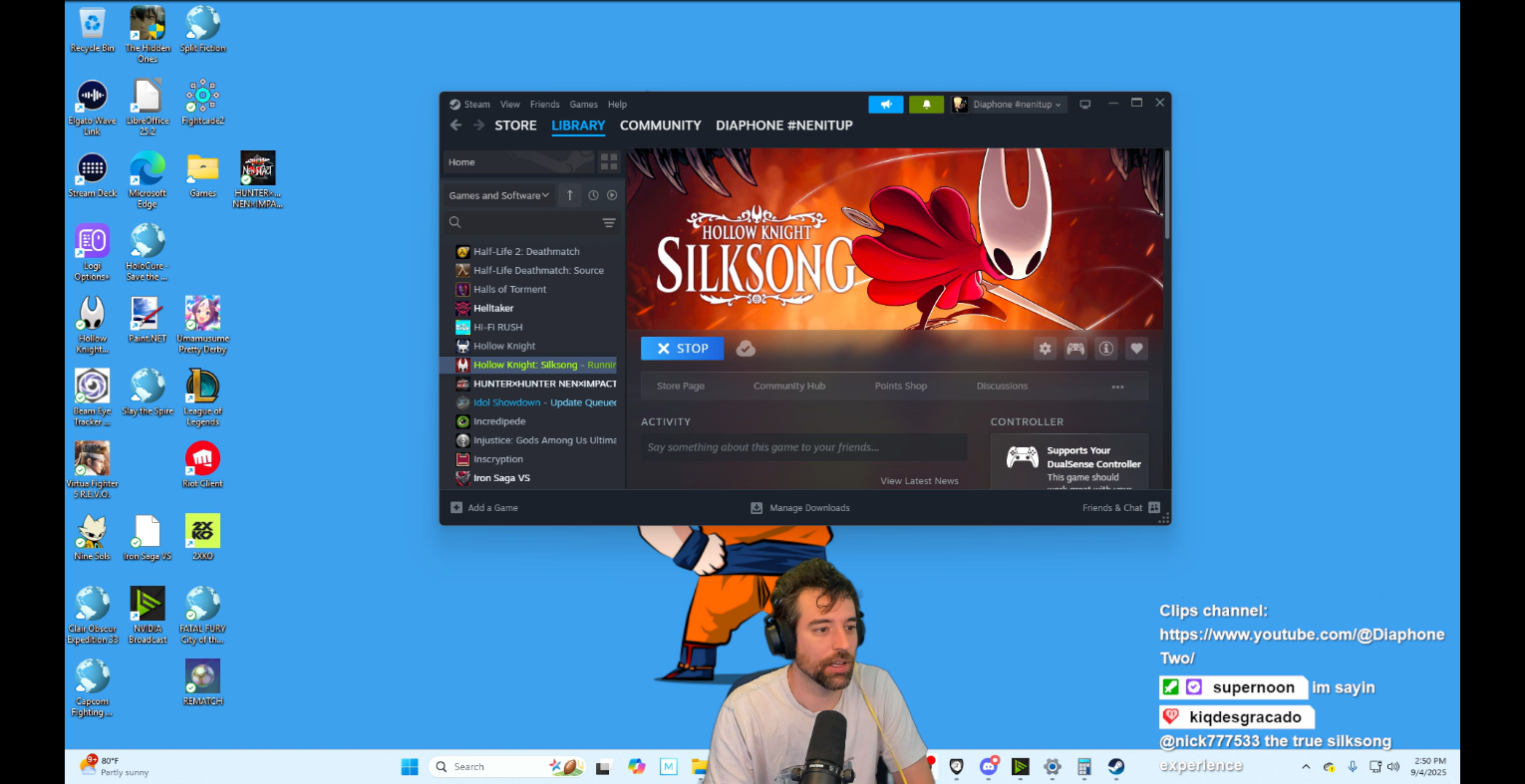The width and height of the screenshot is (1525, 784).
Task: Open the Points Shop link
Action: pos(901,387)
